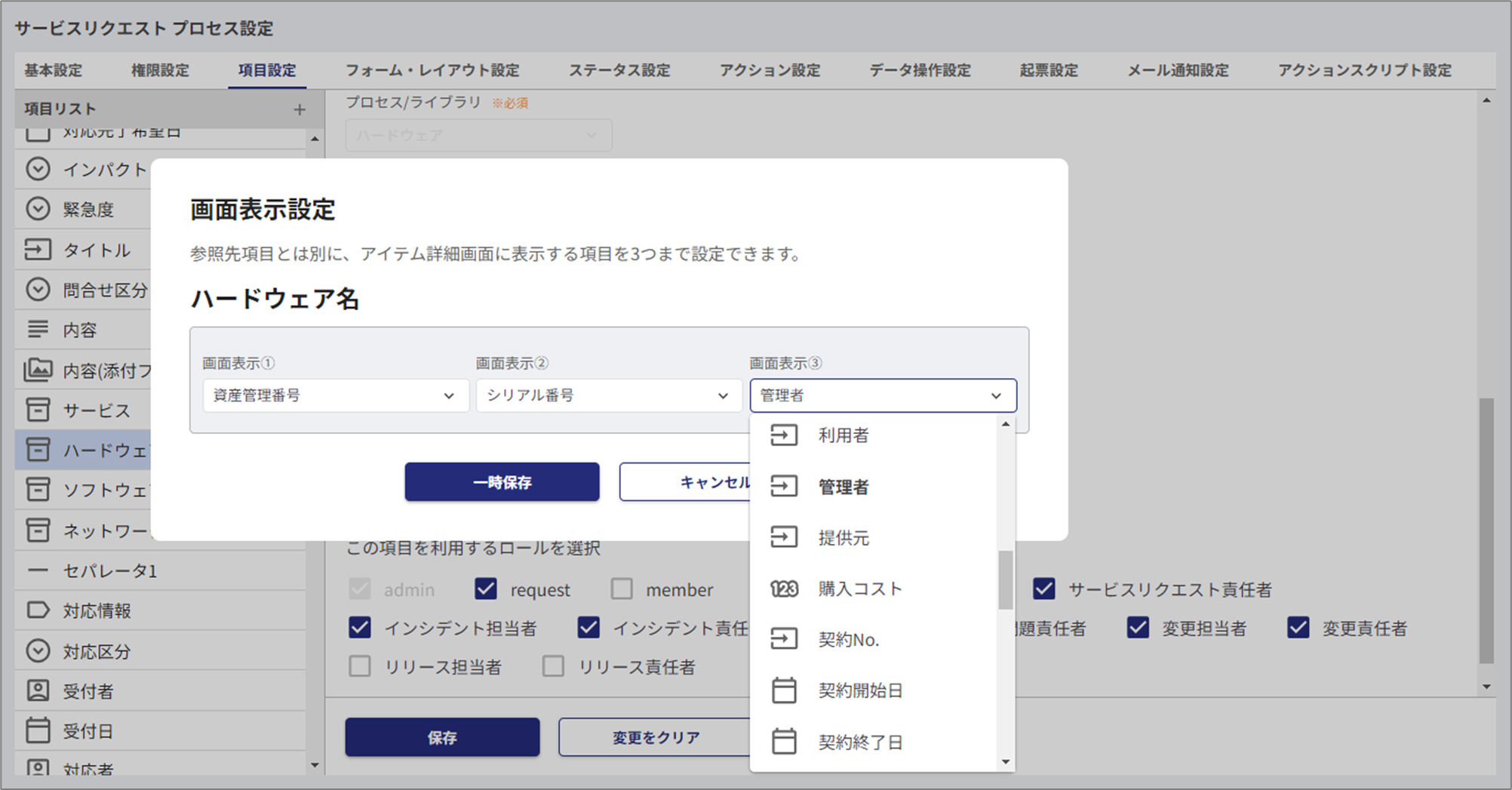1512x790 pixels.
Task: Click the 受付者 user icon
Action: pyautogui.click(x=38, y=691)
